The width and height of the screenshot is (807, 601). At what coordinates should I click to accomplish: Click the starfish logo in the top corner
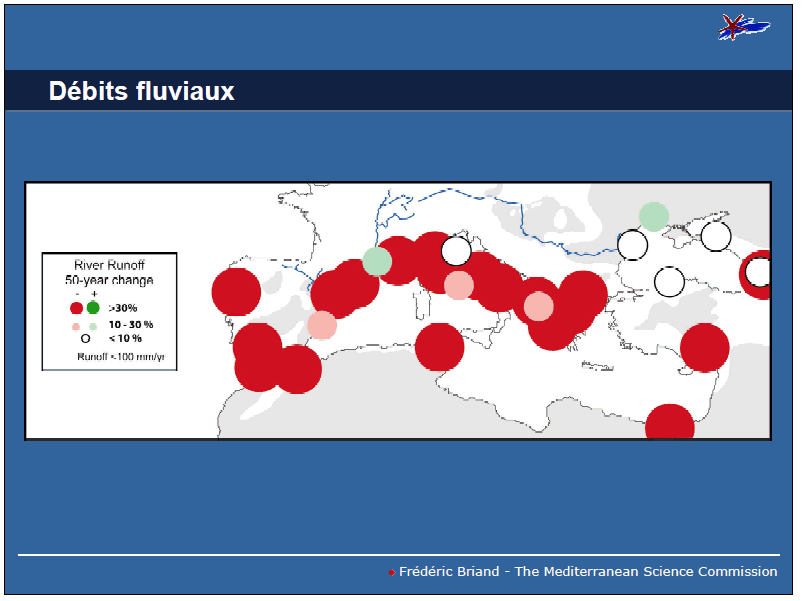(x=744, y=28)
